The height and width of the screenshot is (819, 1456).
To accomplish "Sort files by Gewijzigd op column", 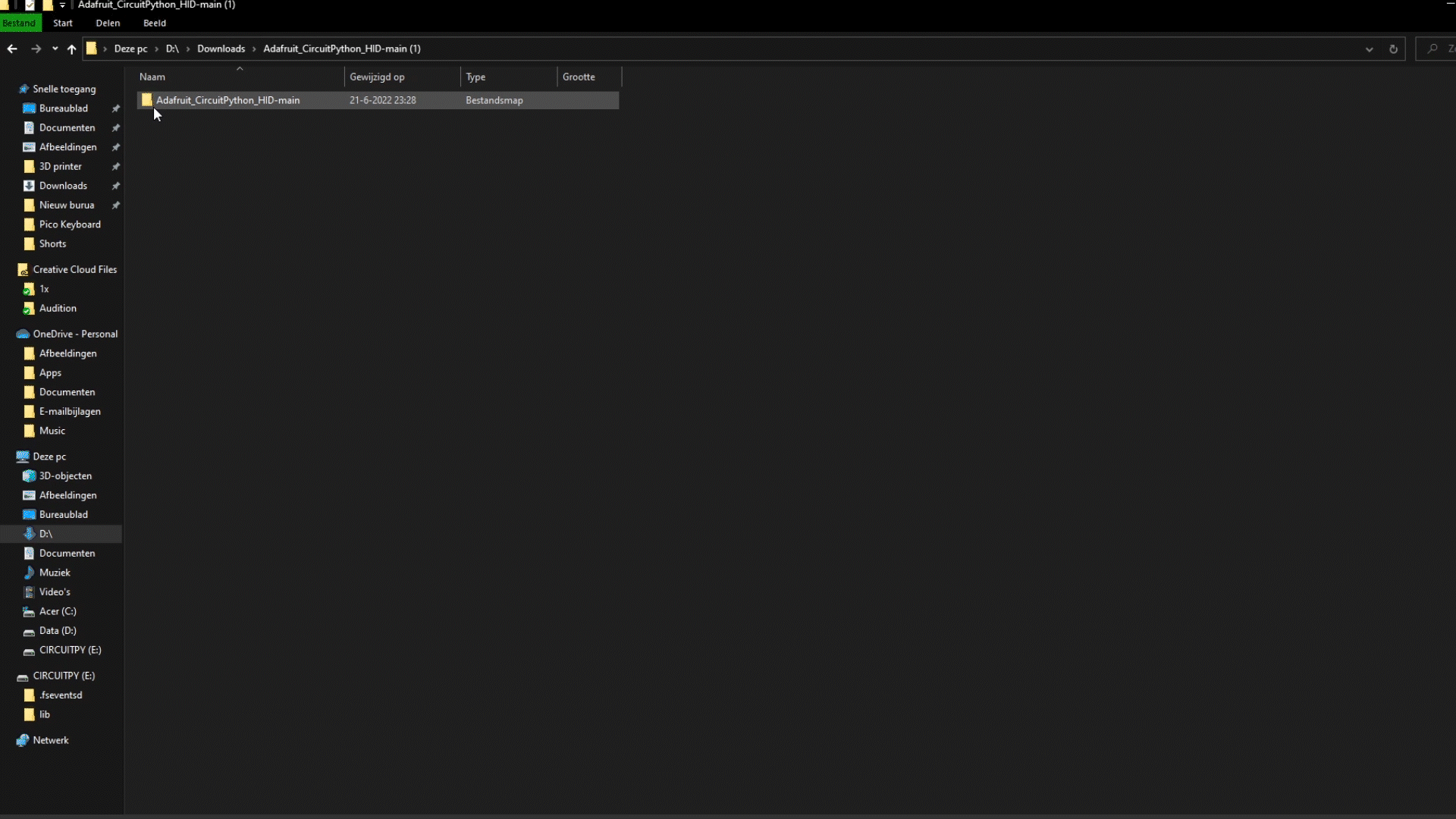I will [377, 77].
